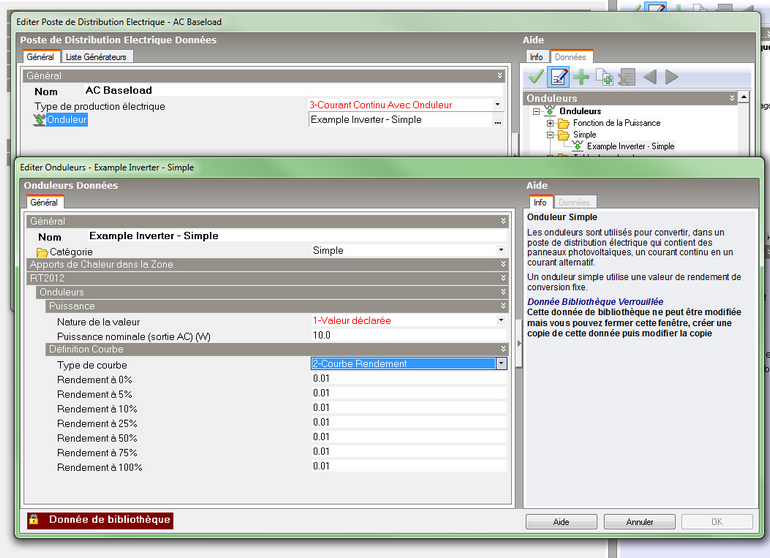Click the left arrow back icon
The width and height of the screenshot is (770, 558).
[649, 77]
